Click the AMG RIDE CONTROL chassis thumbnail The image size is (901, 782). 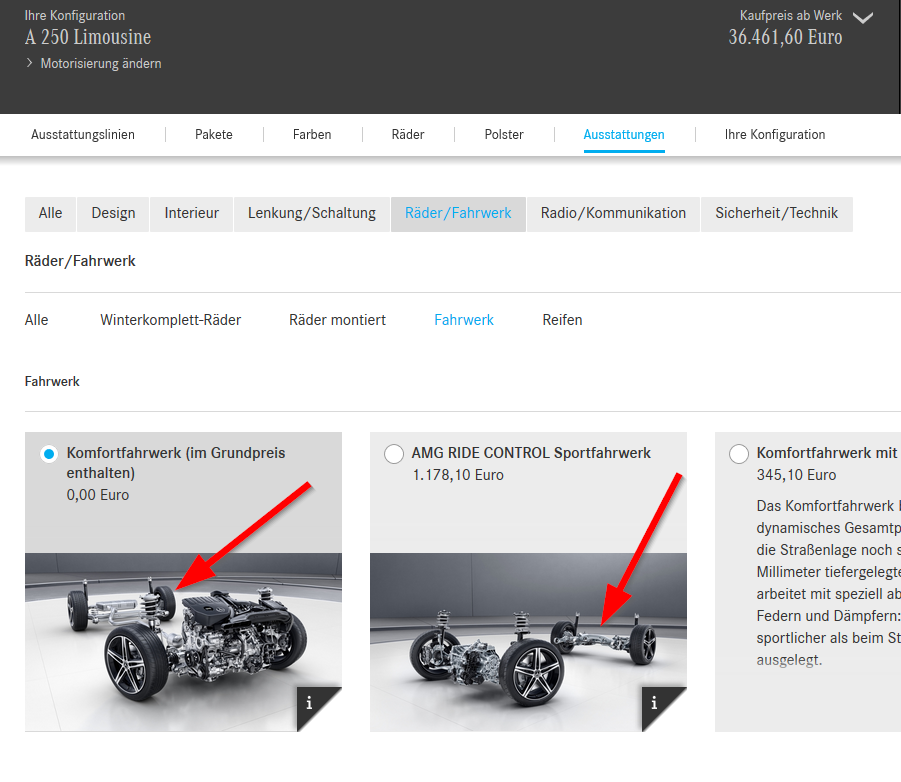click(x=528, y=642)
